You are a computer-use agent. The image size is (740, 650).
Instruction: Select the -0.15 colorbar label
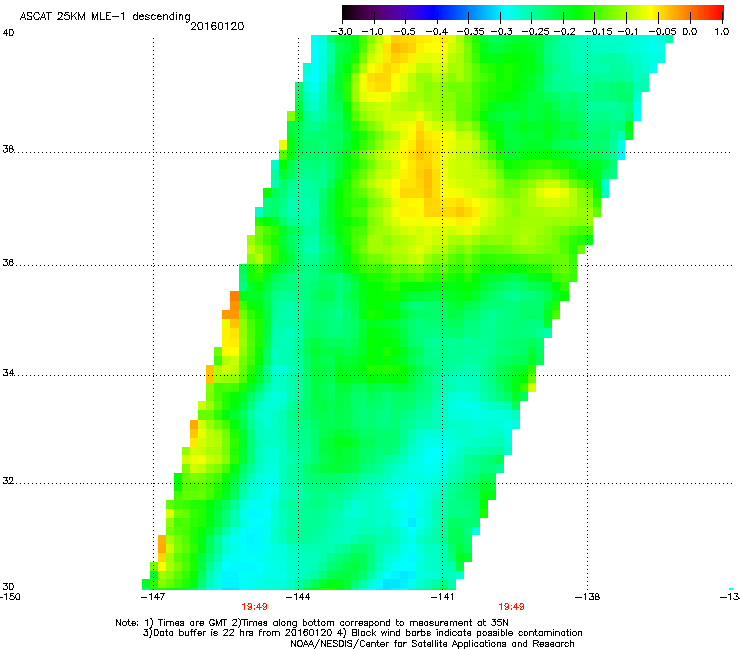pos(598,32)
